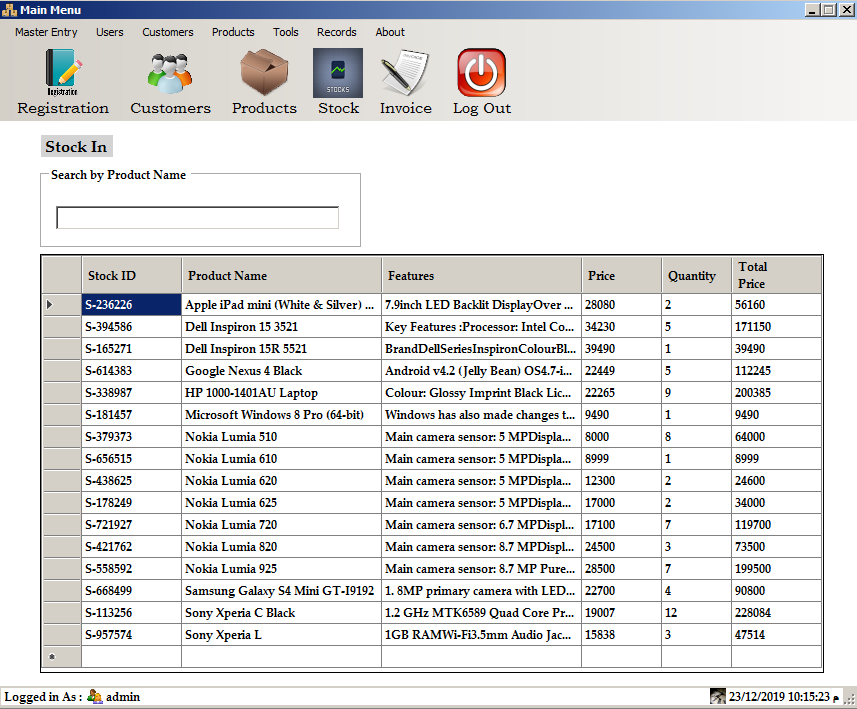Select stock ID S-236226 cell
The width and height of the screenshot is (857, 709).
click(132, 304)
